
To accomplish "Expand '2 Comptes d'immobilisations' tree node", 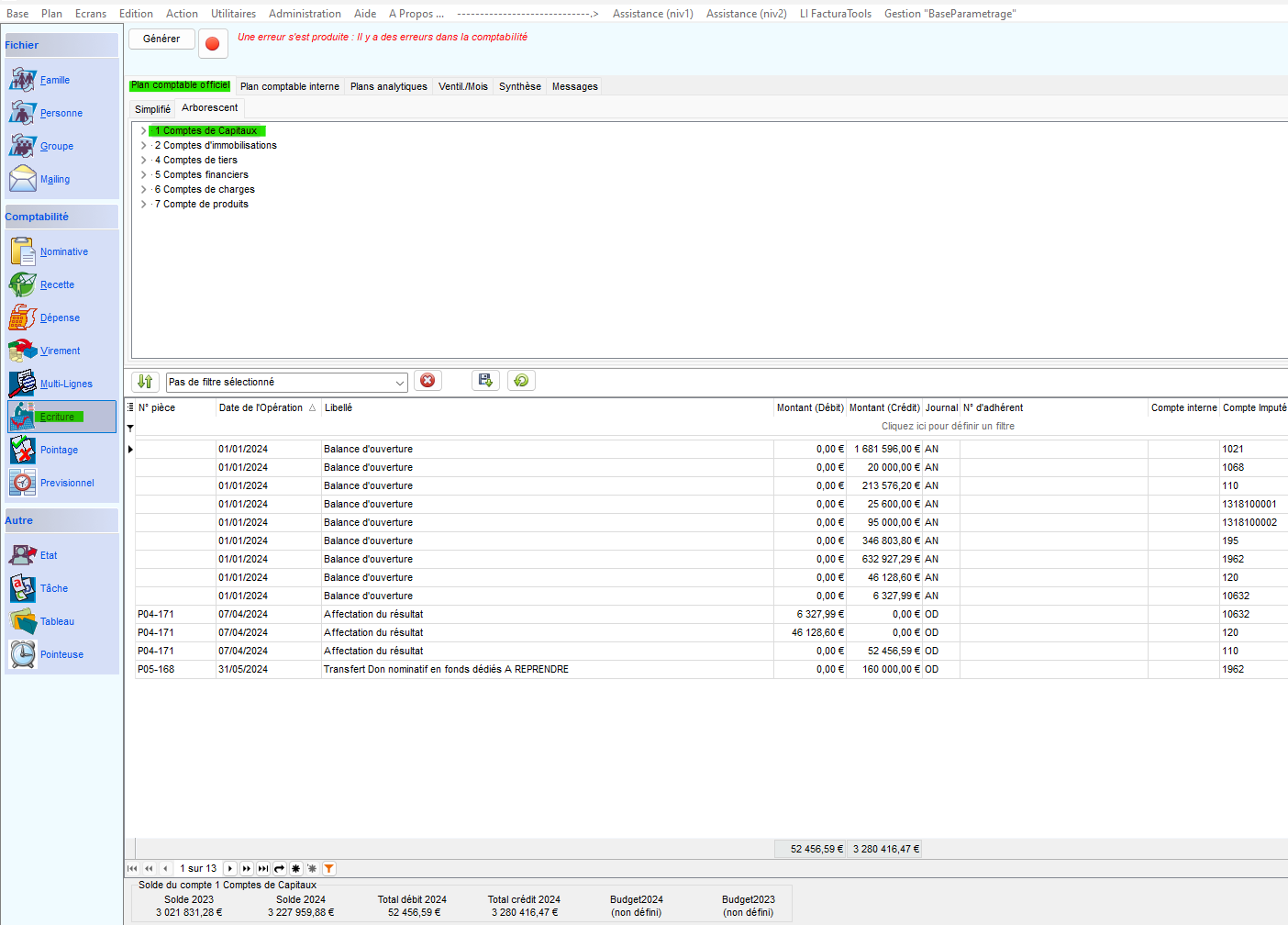I will (x=144, y=145).
